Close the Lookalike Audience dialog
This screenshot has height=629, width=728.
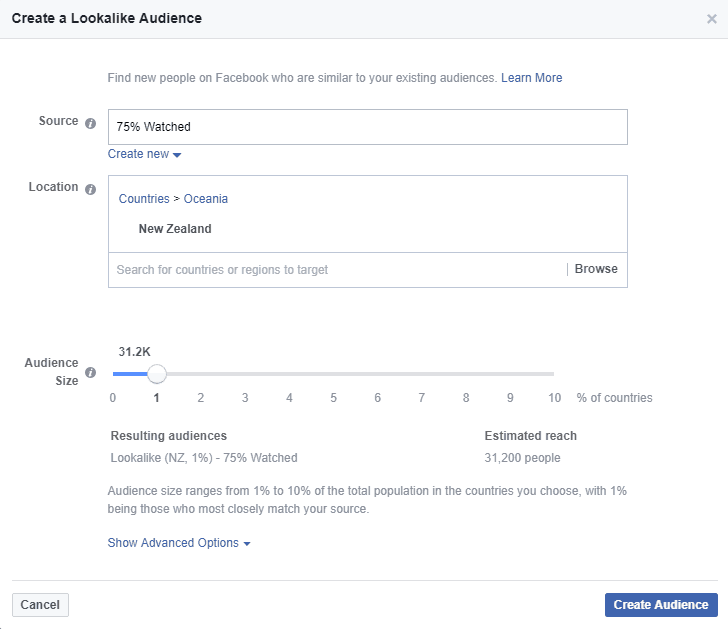point(711,19)
